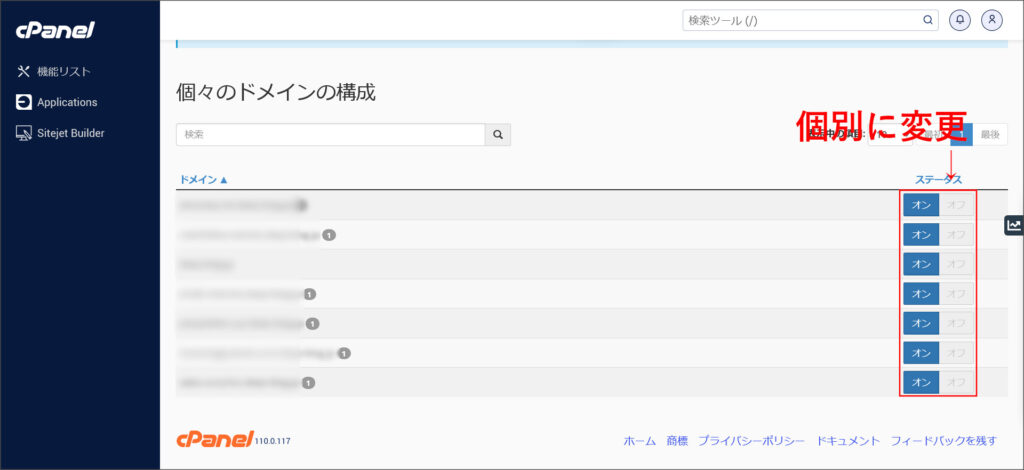Click the domain search magnifier button
This screenshot has height=470, width=1024.
498,134
